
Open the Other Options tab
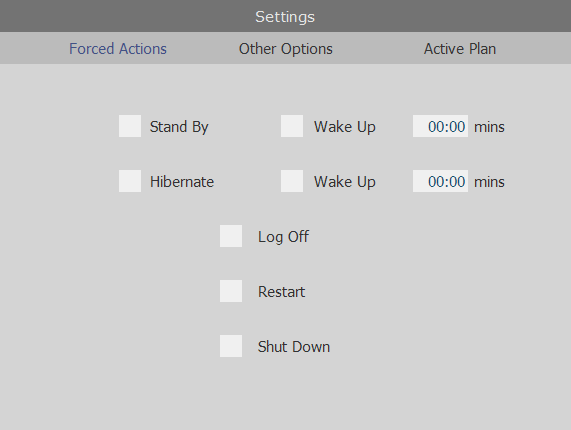286,49
